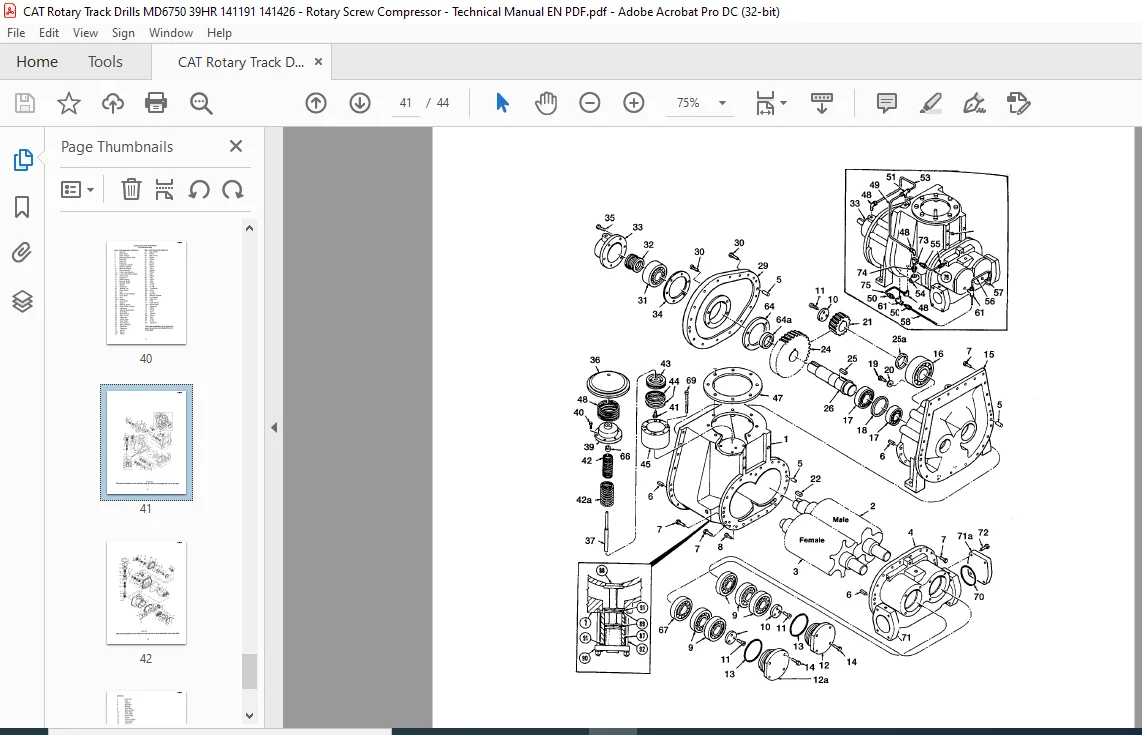The image size is (1142, 735).
Task: Switch to the Home tab
Action: 37,62
